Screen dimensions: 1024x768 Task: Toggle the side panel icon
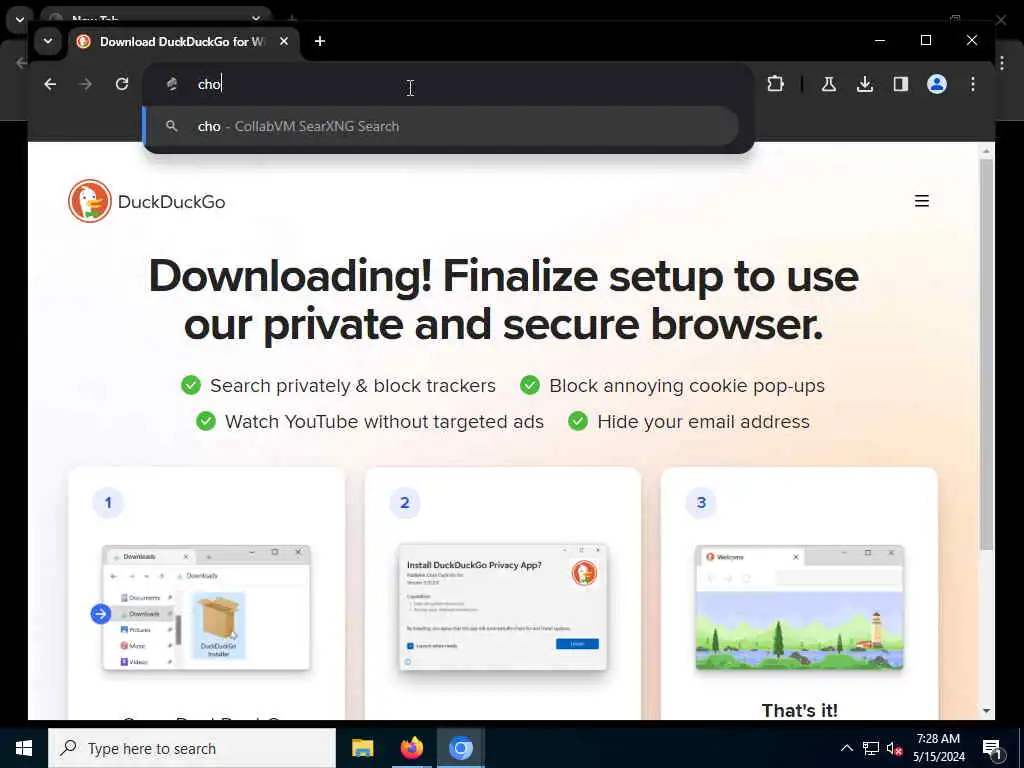(901, 84)
